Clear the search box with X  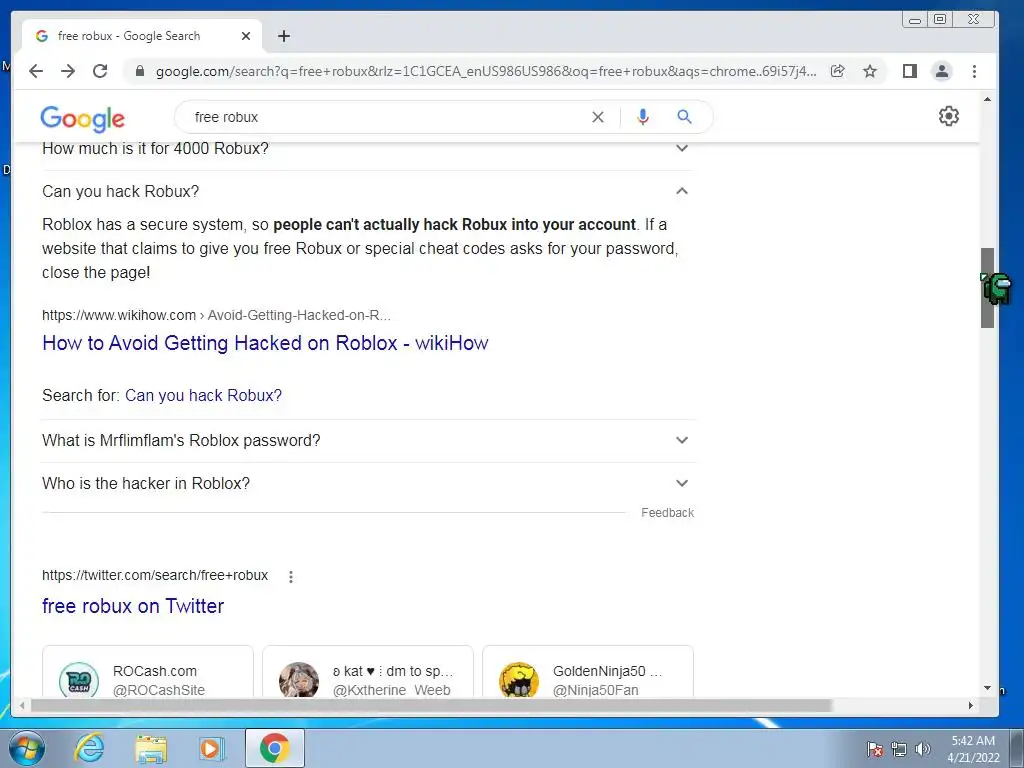click(598, 117)
